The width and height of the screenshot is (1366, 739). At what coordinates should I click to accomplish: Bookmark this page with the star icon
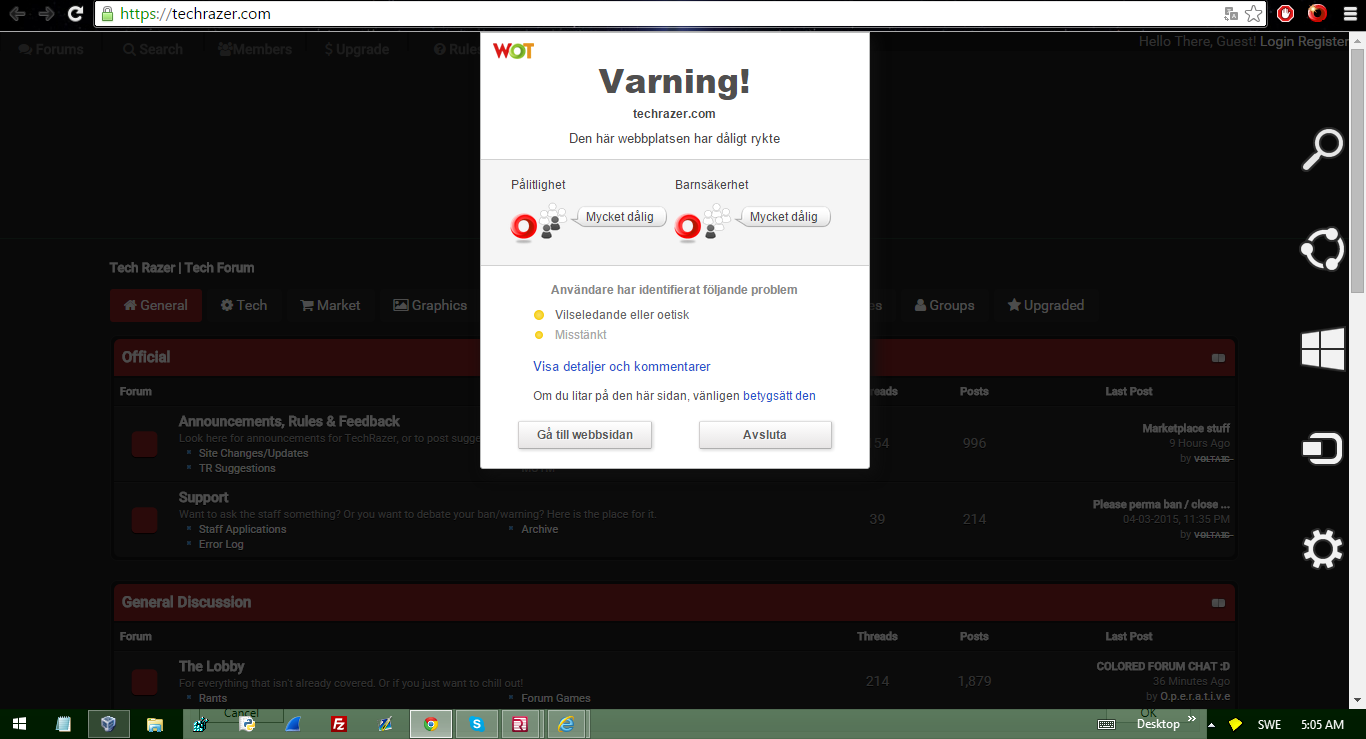point(1253,14)
